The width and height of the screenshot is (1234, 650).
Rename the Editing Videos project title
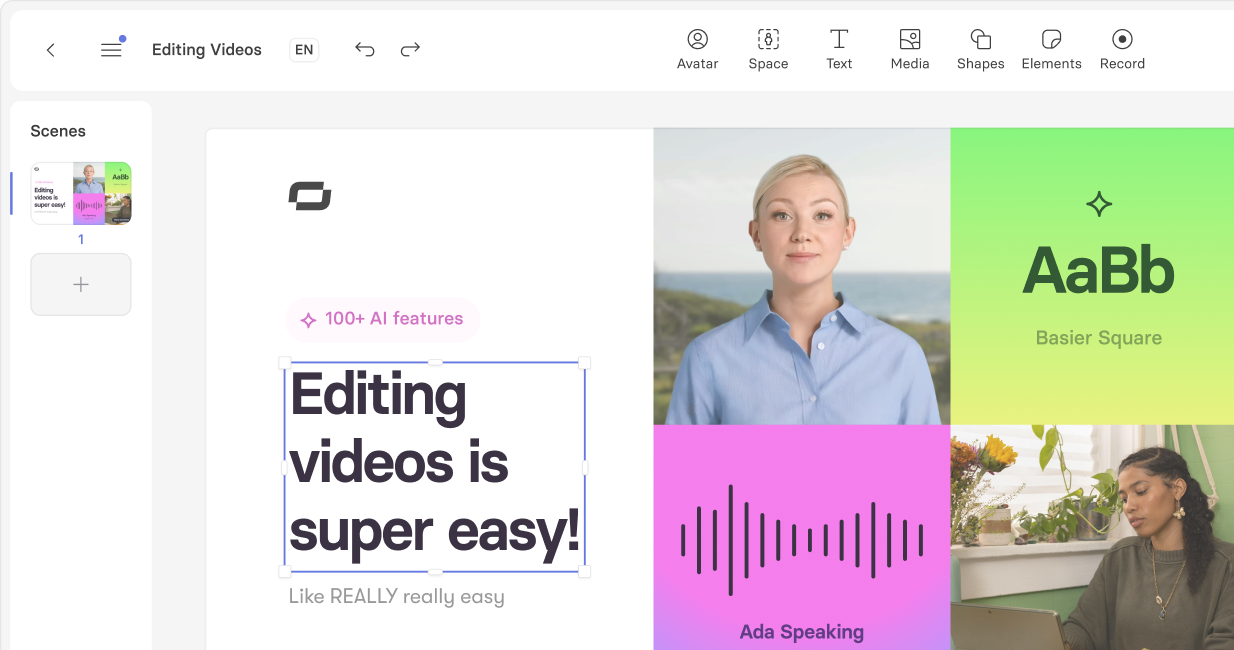(x=207, y=50)
